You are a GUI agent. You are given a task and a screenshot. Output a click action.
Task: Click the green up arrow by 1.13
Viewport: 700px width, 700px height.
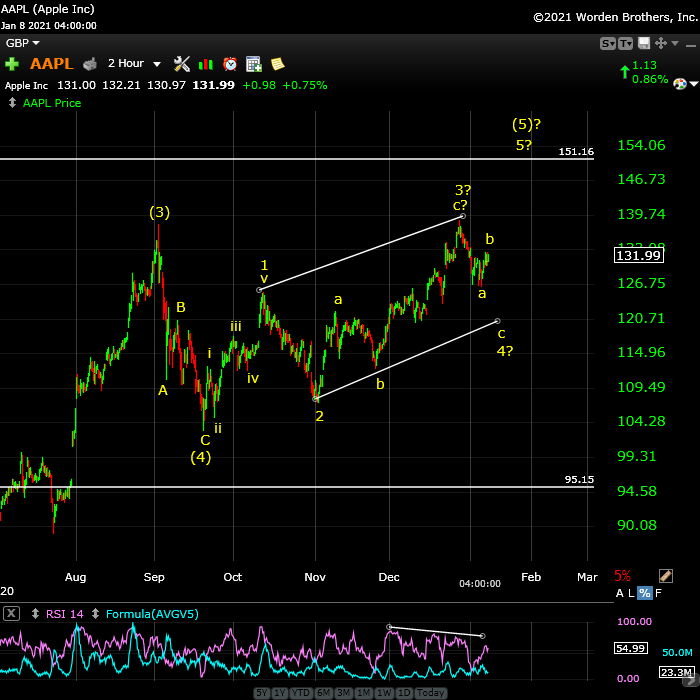[x=625, y=72]
